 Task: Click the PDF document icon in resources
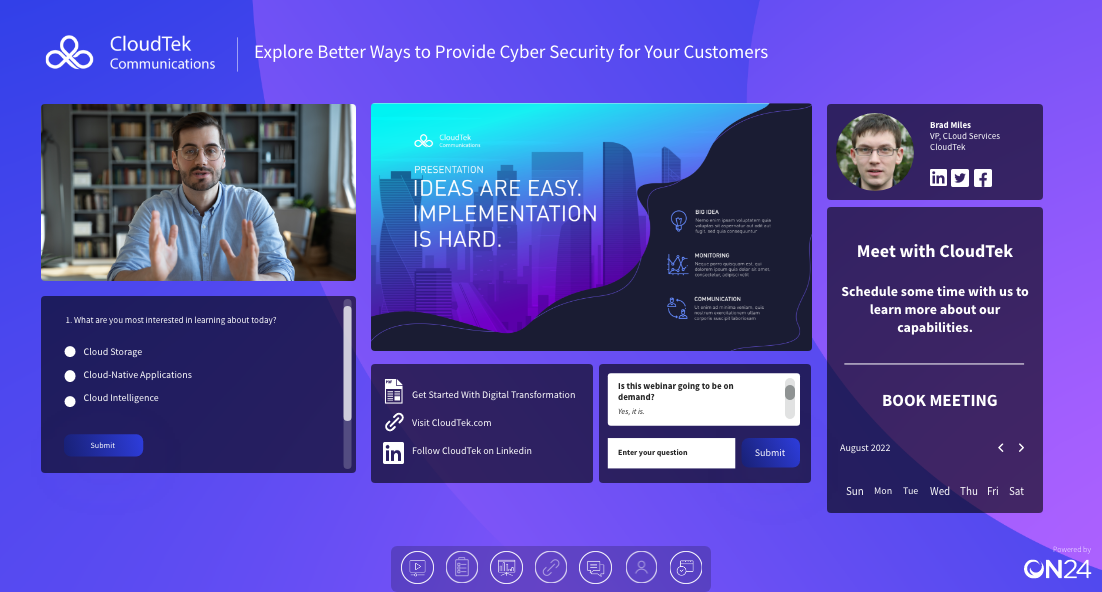click(394, 392)
